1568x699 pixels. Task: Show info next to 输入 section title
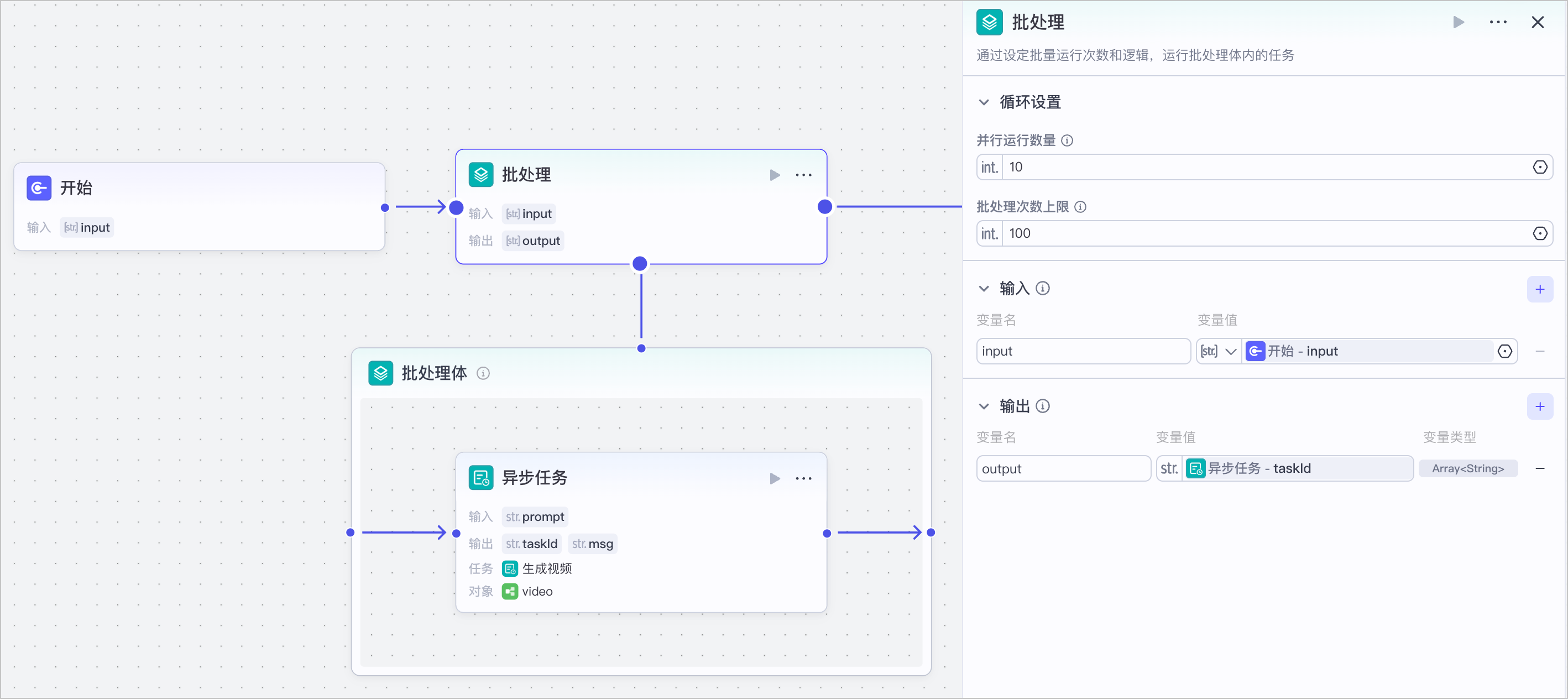(1043, 289)
